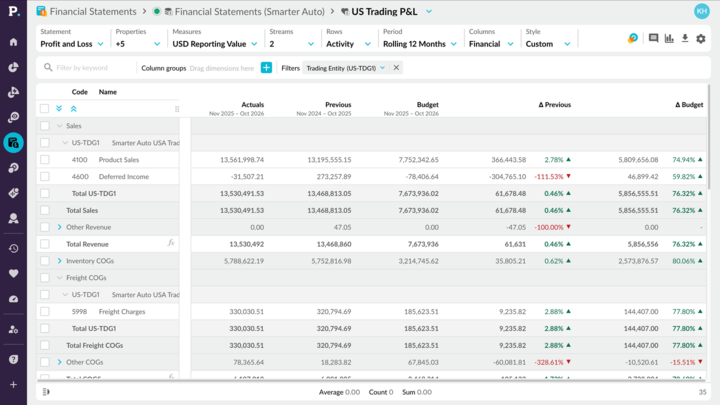This screenshot has width=720, height=405.
Task: Check the Total Sales row checkbox
Action: [45, 210]
